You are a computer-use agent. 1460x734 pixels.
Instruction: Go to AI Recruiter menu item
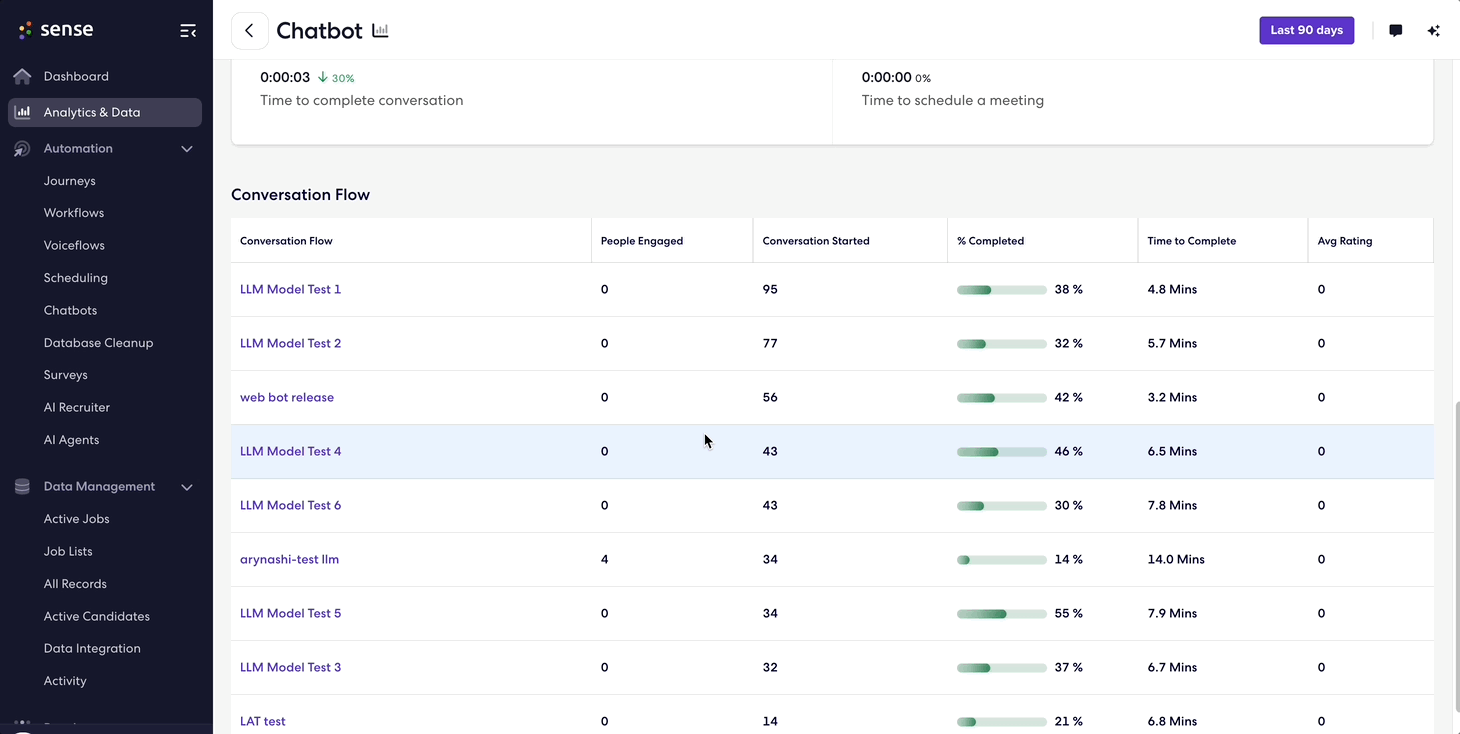[77, 407]
